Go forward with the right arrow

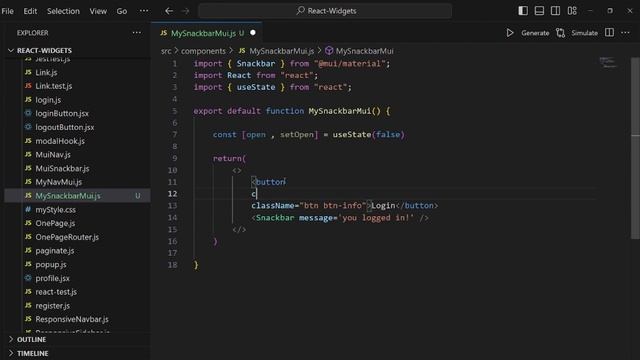pyautogui.click(x=185, y=11)
